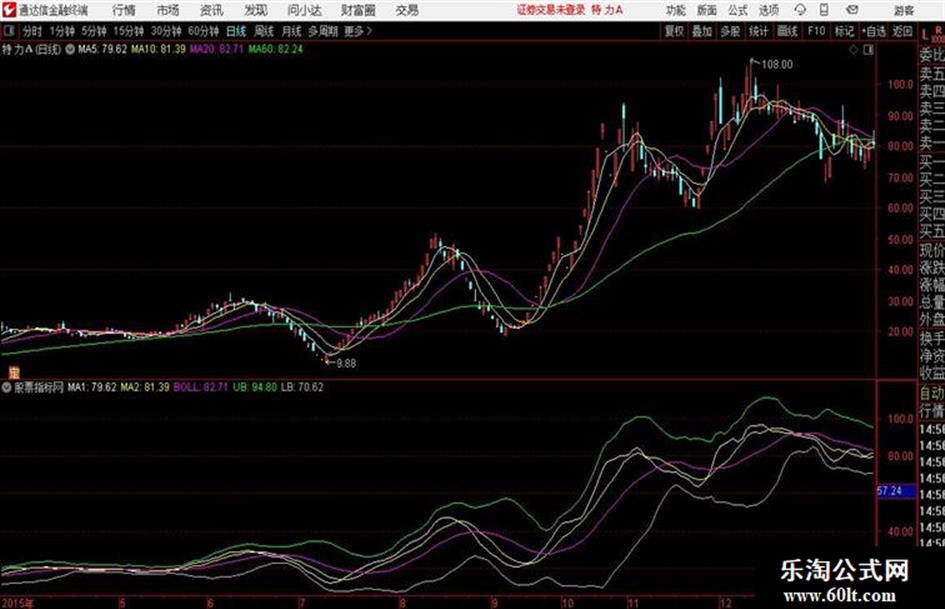Image resolution: width=945 pixels, height=609 pixels.
Task: Switch to the 分时 intraday tab
Action: (x=33, y=31)
